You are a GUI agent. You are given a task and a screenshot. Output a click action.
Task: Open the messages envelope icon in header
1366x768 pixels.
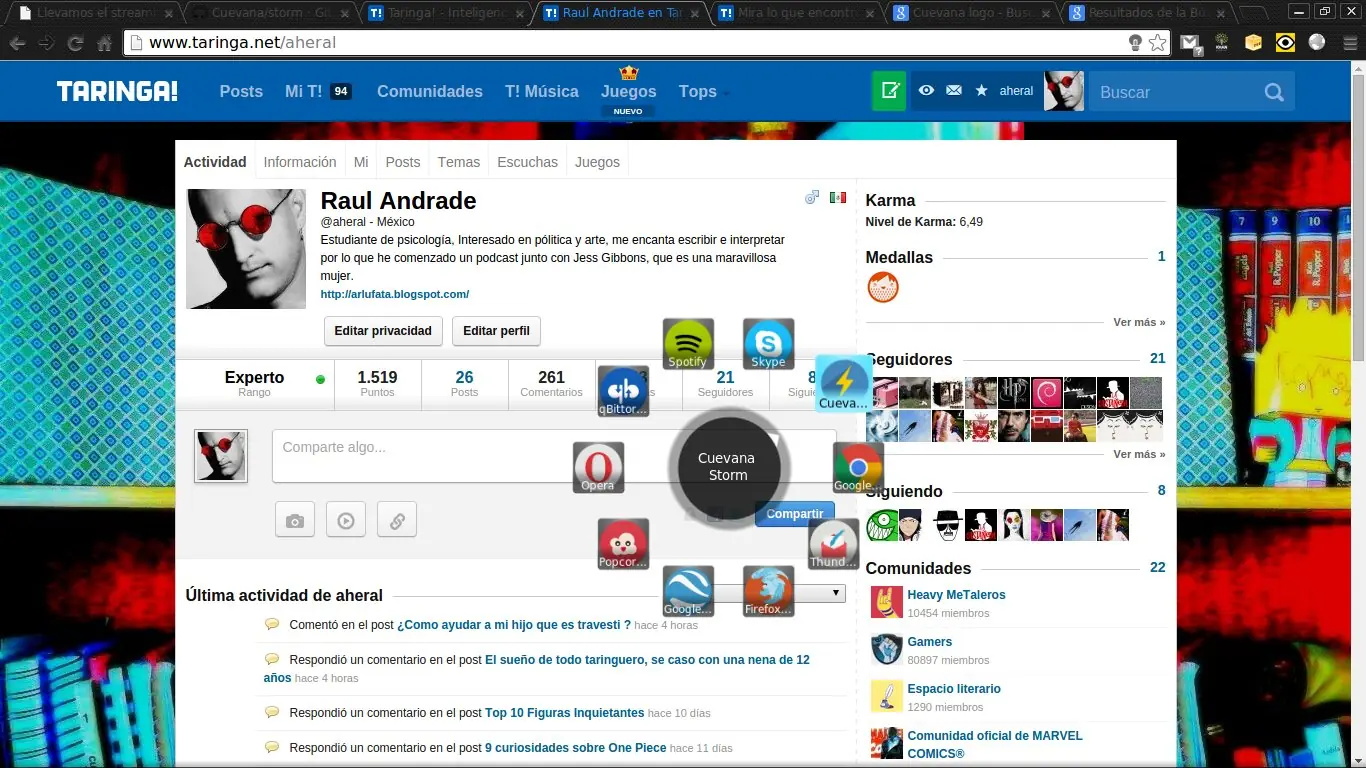pos(954,91)
